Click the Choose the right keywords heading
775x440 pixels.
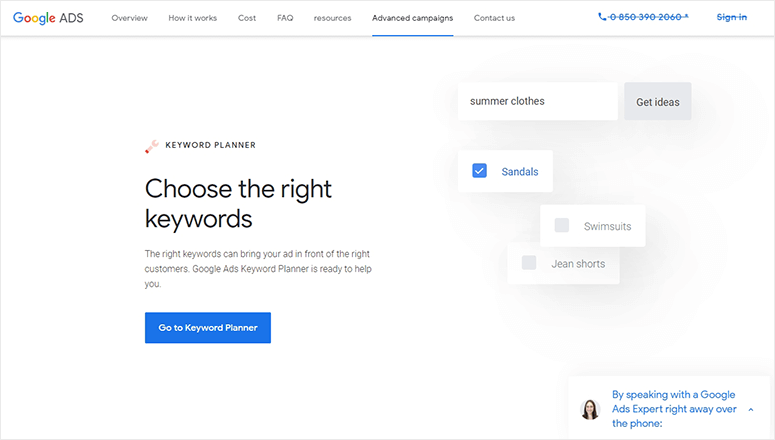[x=238, y=203]
